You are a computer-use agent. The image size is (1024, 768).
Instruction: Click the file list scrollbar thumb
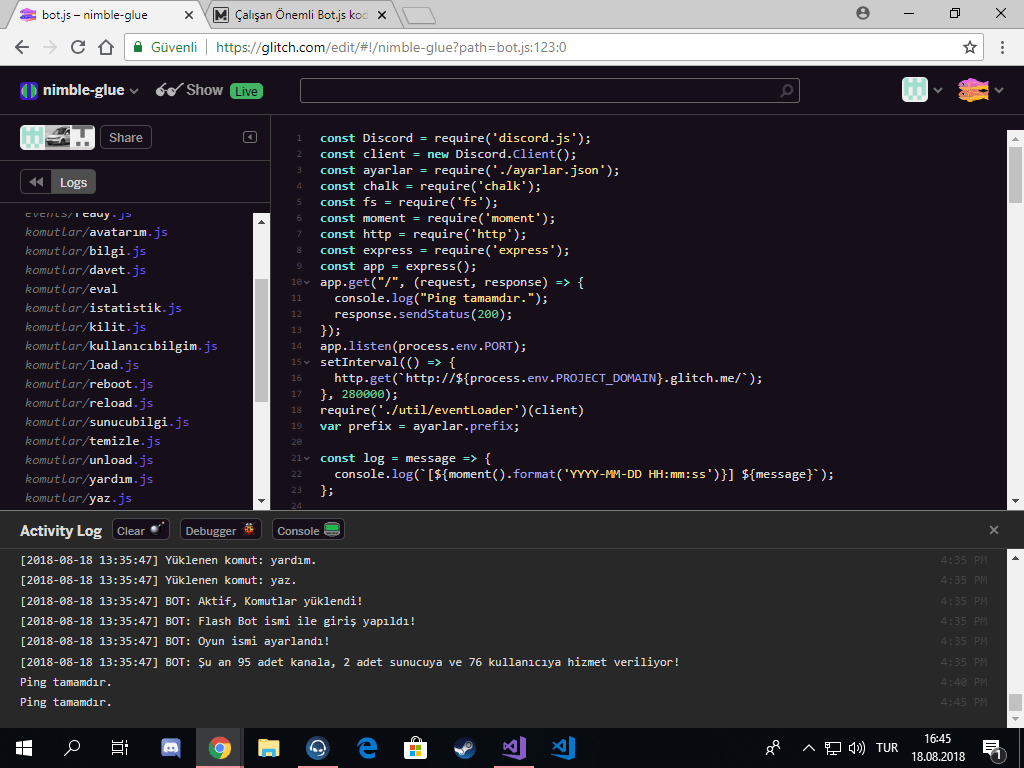tap(261, 340)
